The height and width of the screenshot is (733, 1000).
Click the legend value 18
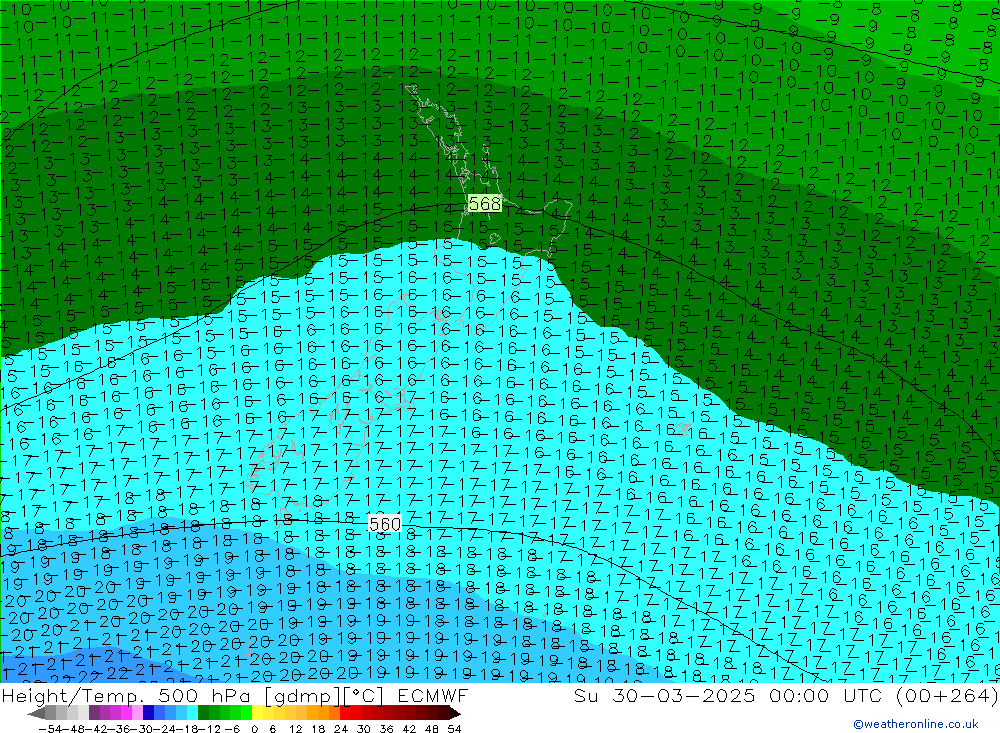click(x=318, y=729)
